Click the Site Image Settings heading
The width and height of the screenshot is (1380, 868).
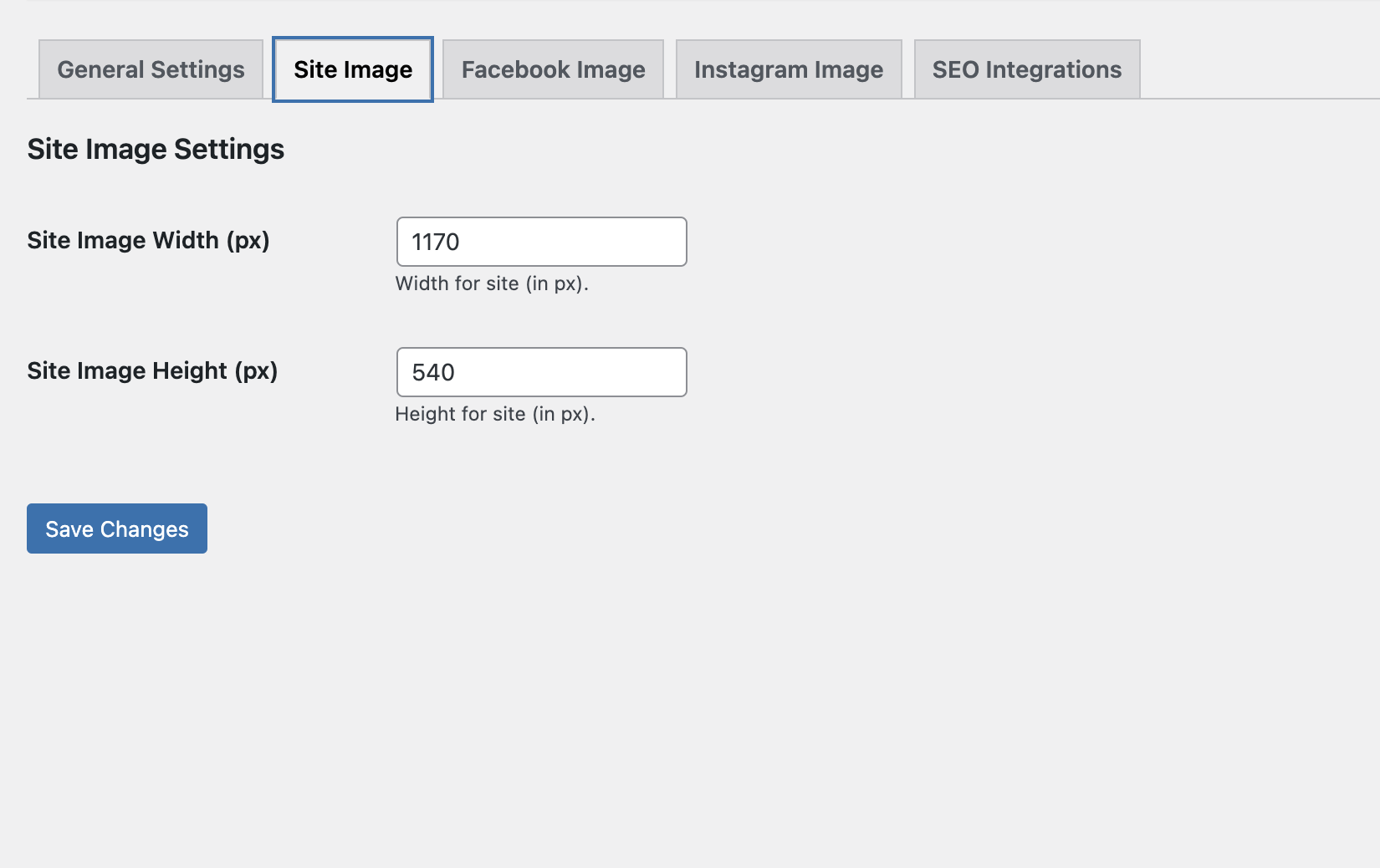tap(156, 149)
